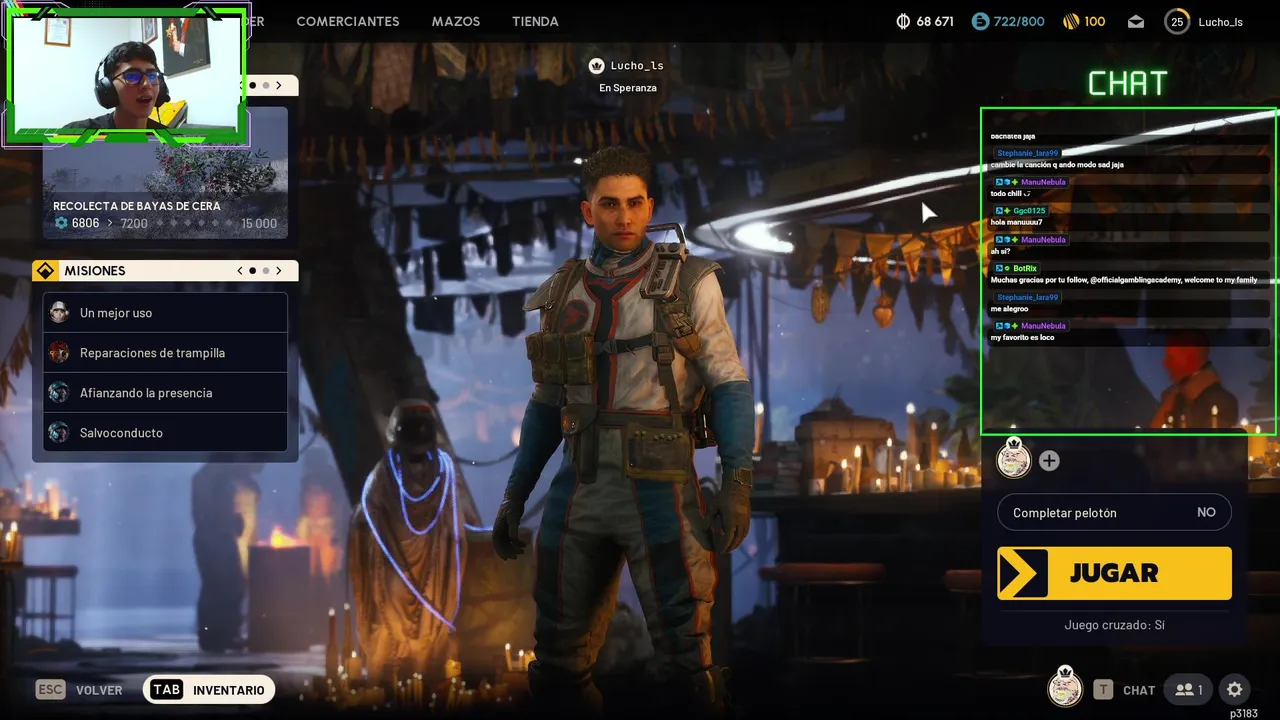
Task: Click the Un mejor uso trader portrait
Action: (x=59, y=312)
